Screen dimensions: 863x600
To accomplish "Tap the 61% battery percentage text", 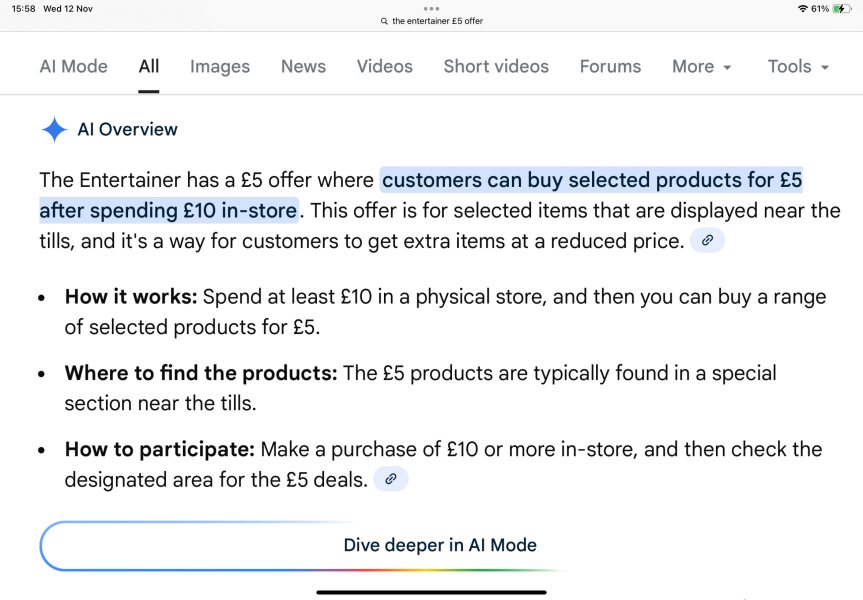I will pyautogui.click(x=820, y=9).
